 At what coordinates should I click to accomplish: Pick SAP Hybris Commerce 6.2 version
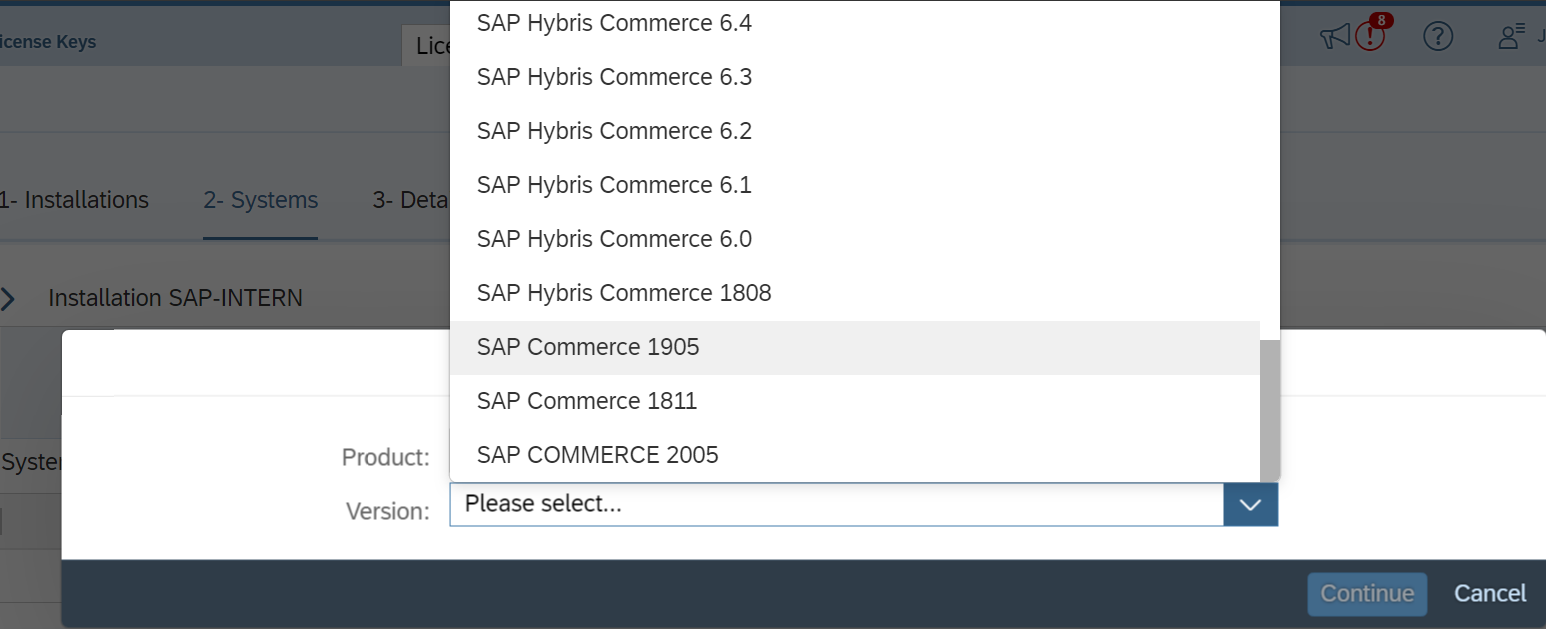614,131
